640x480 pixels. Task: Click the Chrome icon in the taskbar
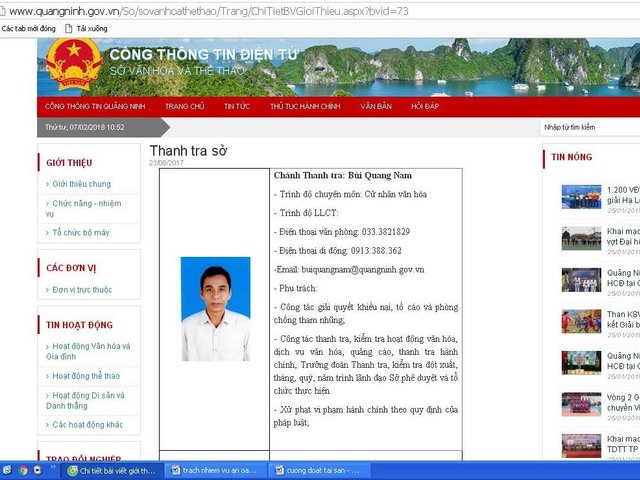click(x=22, y=470)
